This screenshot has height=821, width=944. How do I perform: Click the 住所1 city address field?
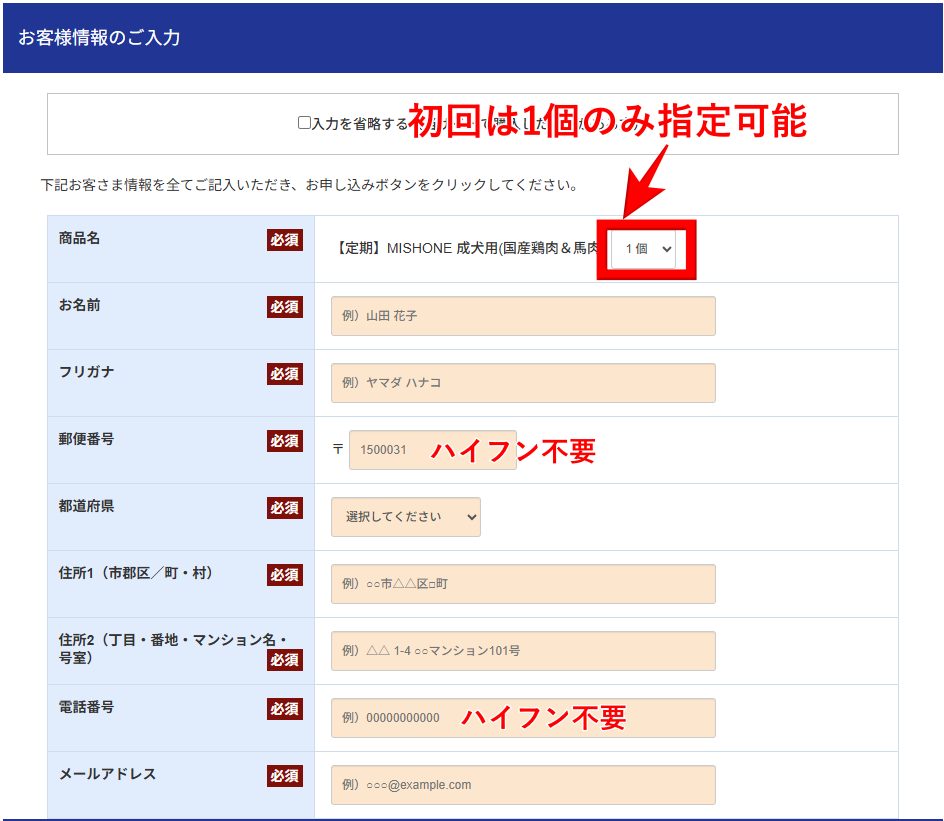pos(523,584)
